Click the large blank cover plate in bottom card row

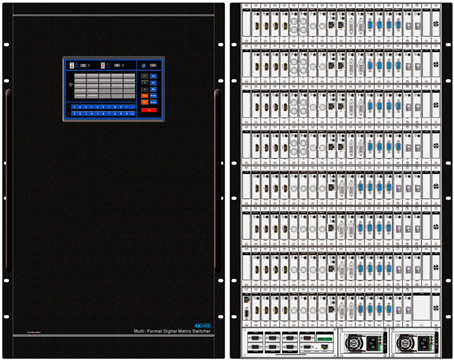click(421, 308)
